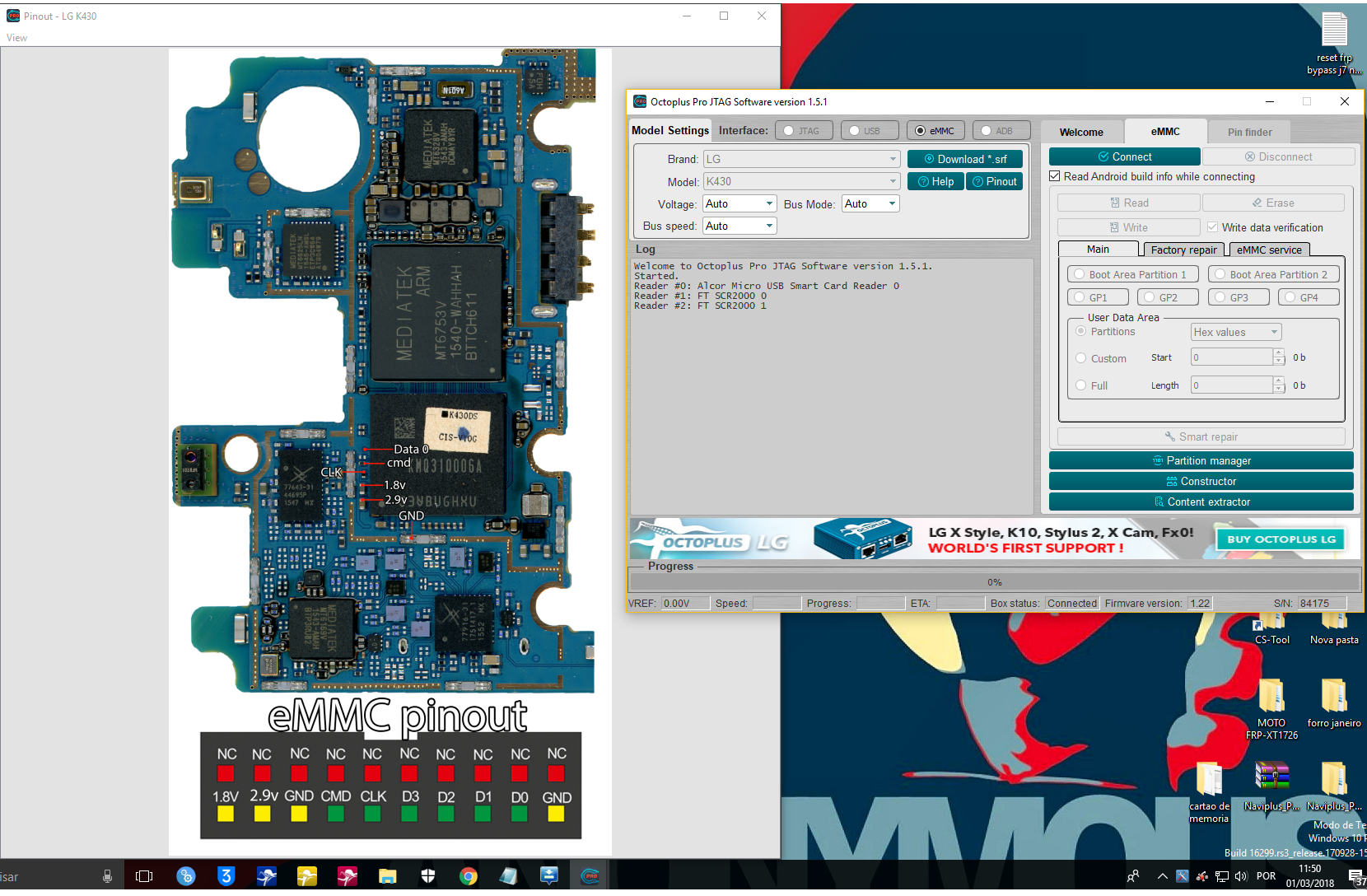1367x896 pixels.
Task: Select the MOTO FRP-XT1726 desktop folder
Action: pyautogui.click(x=1271, y=708)
